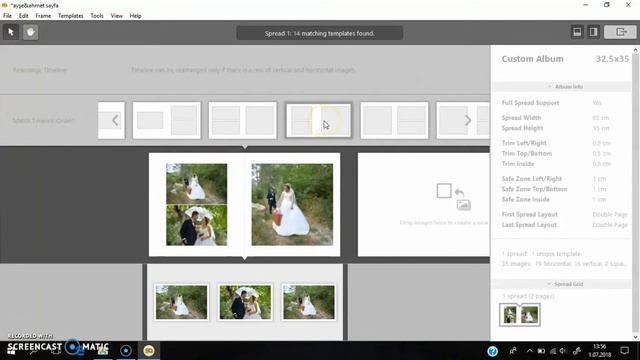Pick template with plain left page, lined right
Viewport: 640px width, 360px height.
coord(394,120)
